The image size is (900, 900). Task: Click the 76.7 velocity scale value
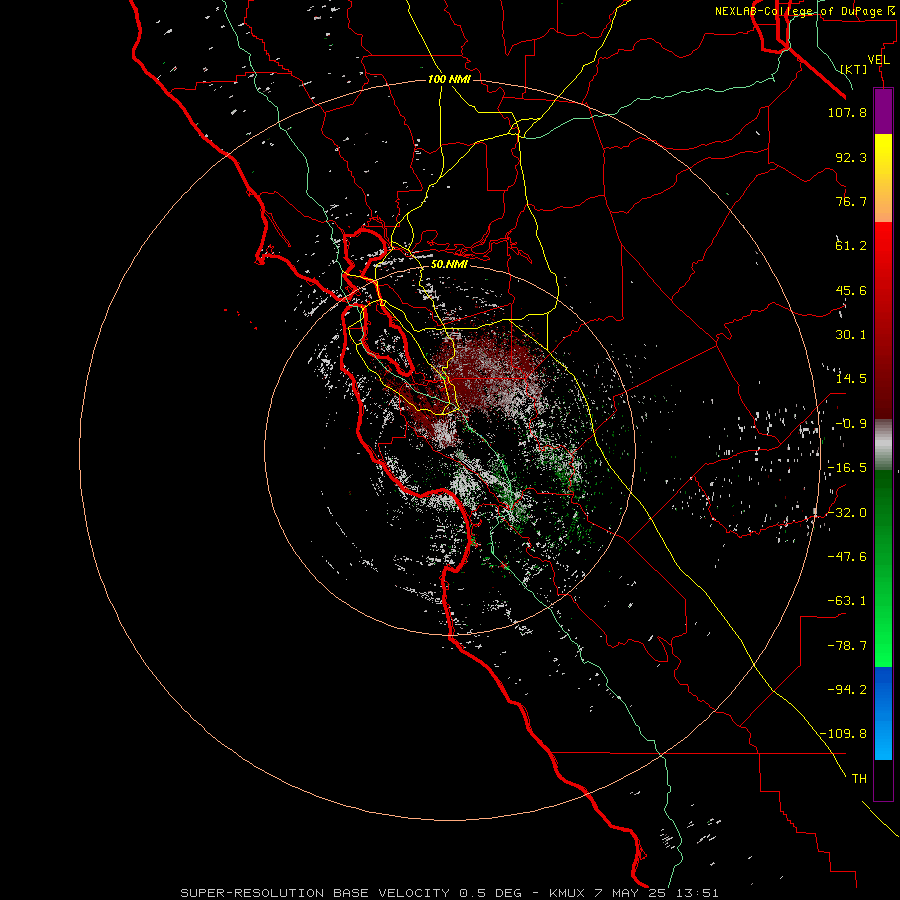851,201
